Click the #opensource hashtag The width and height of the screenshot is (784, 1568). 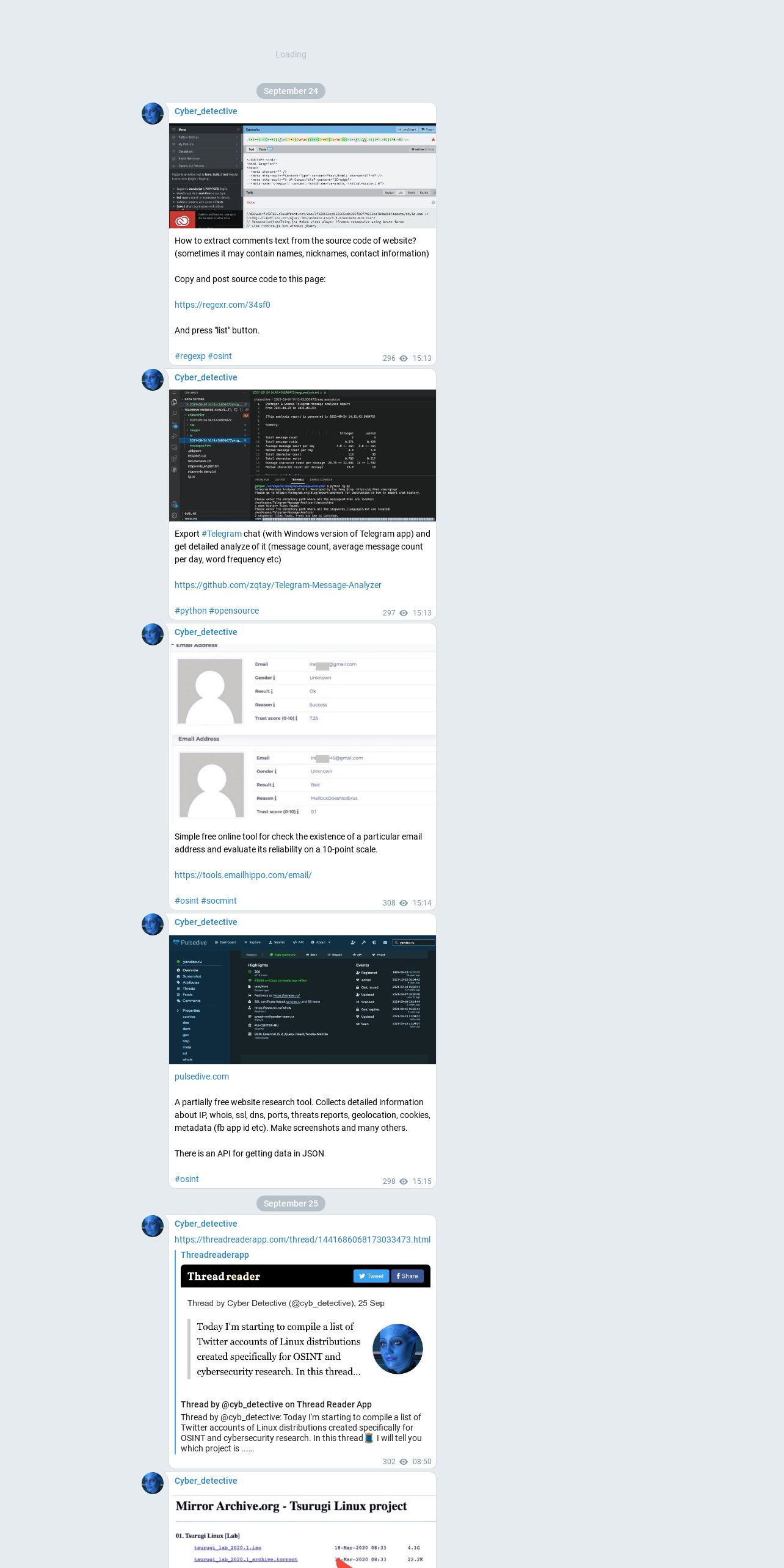(x=234, y=611)
